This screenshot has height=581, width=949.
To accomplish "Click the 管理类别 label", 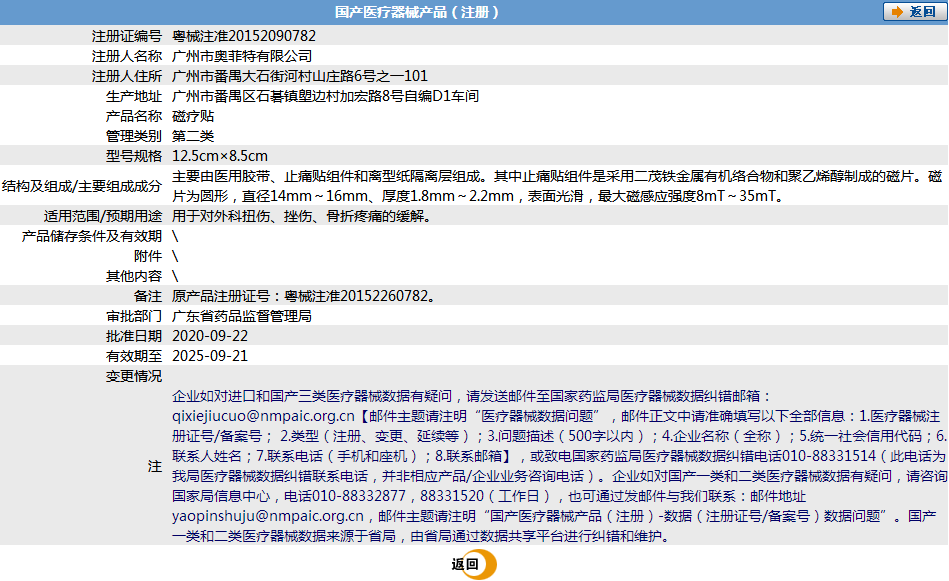I will (134, 136).
